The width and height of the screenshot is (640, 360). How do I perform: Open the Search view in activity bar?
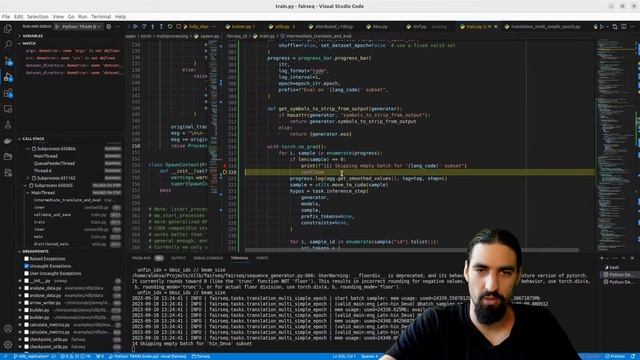pyautogui.click(x=8, y=44)
